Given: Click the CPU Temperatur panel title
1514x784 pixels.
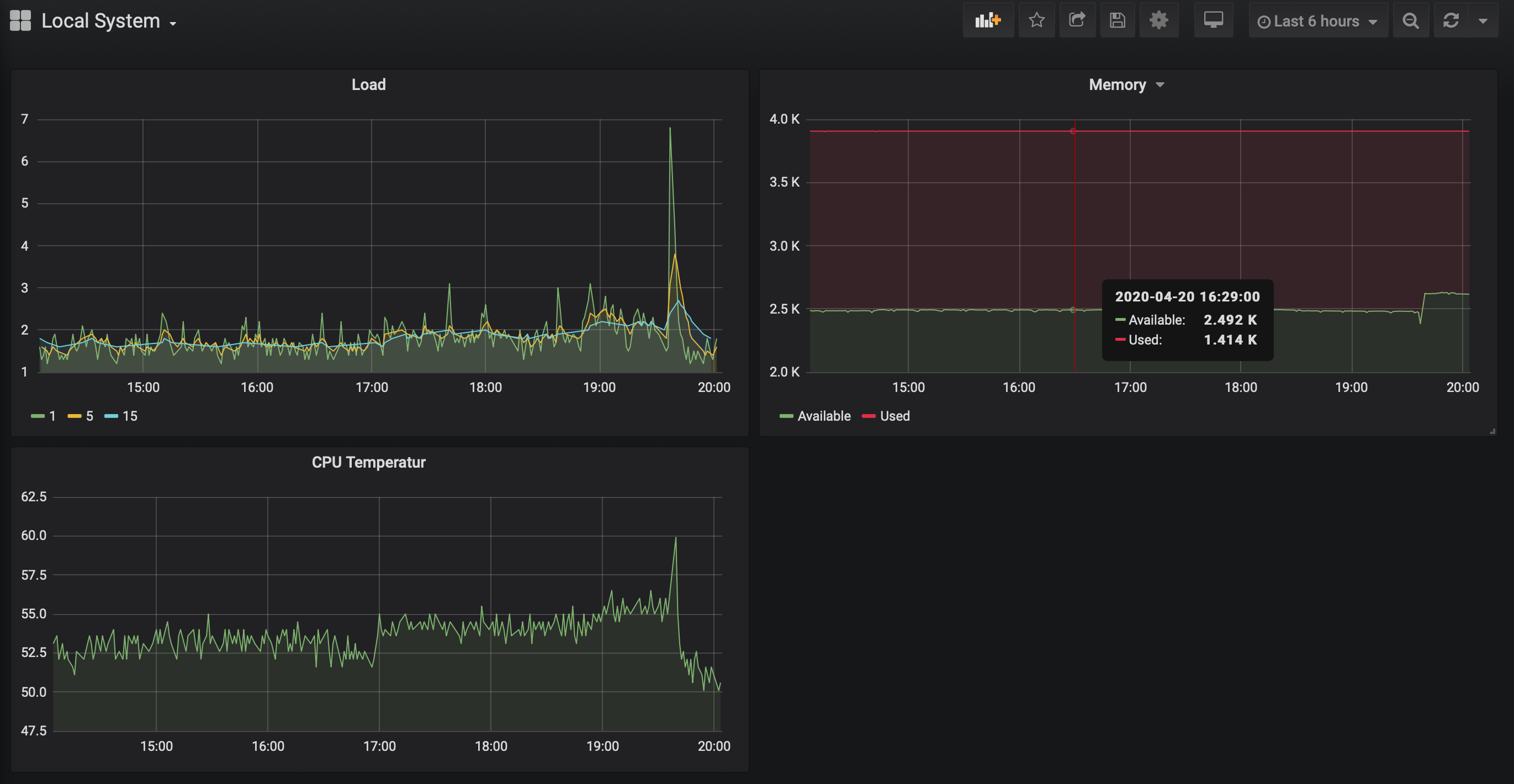Looking at the screenshot, I should click(x=368, y=463).
